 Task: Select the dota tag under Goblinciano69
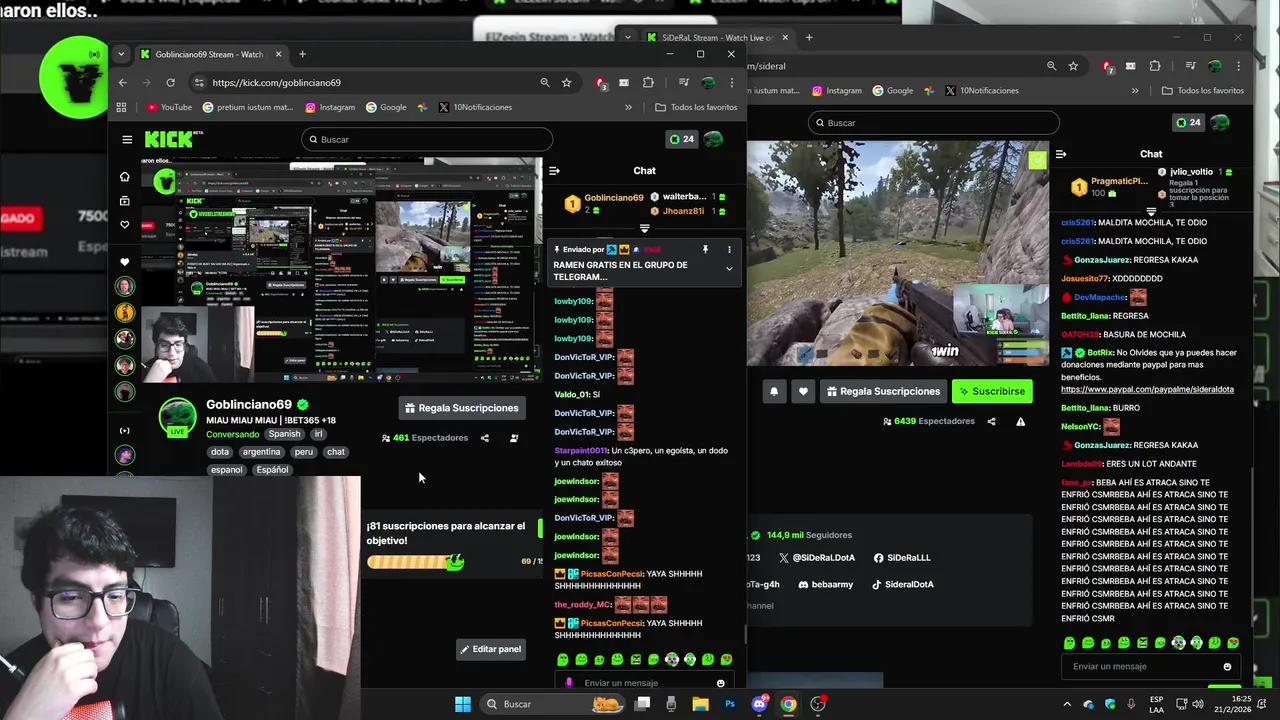[220, 452]
